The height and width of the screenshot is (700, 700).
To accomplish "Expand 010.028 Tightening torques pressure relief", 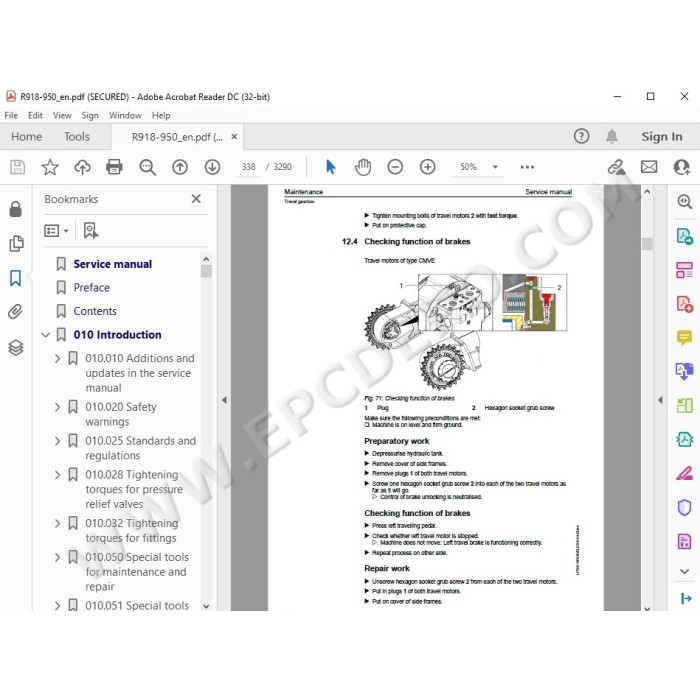I will [57, 475].
